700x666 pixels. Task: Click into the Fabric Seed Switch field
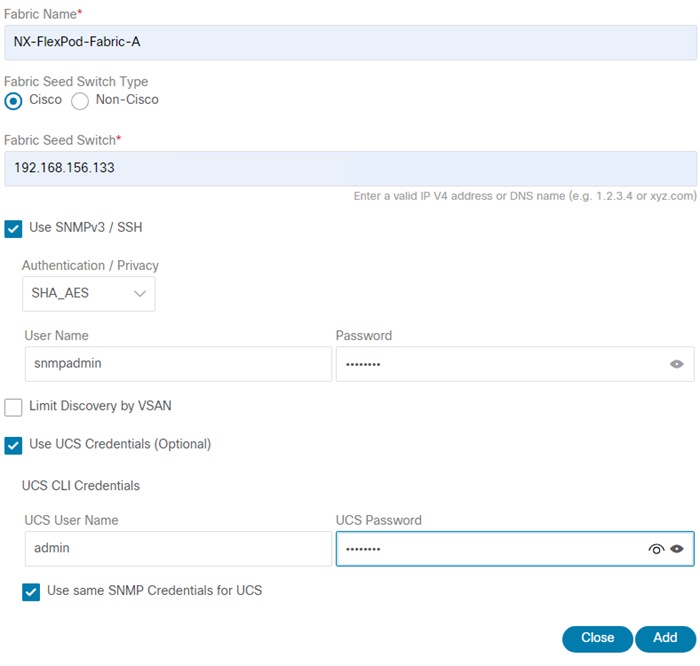point(350,168)
